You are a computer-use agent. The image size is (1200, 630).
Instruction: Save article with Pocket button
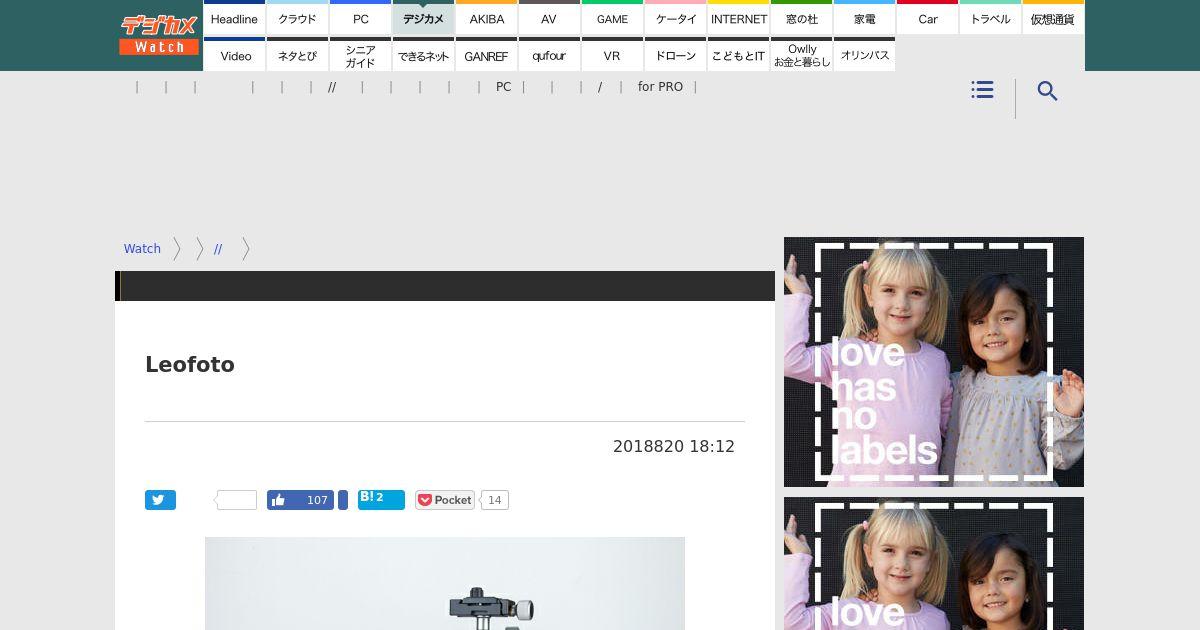coord(445,500)
